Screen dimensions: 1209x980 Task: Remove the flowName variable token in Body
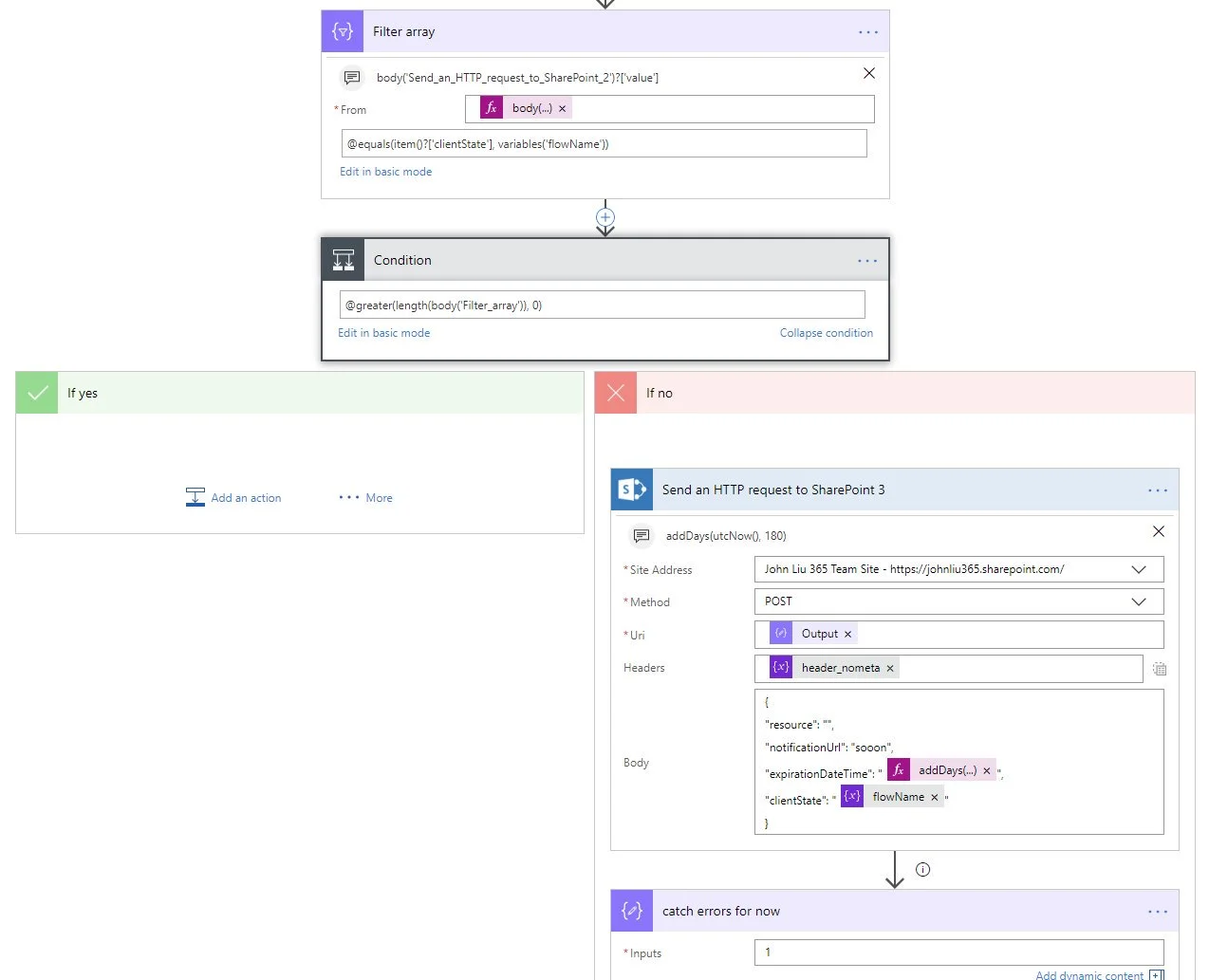coord(935,798)
